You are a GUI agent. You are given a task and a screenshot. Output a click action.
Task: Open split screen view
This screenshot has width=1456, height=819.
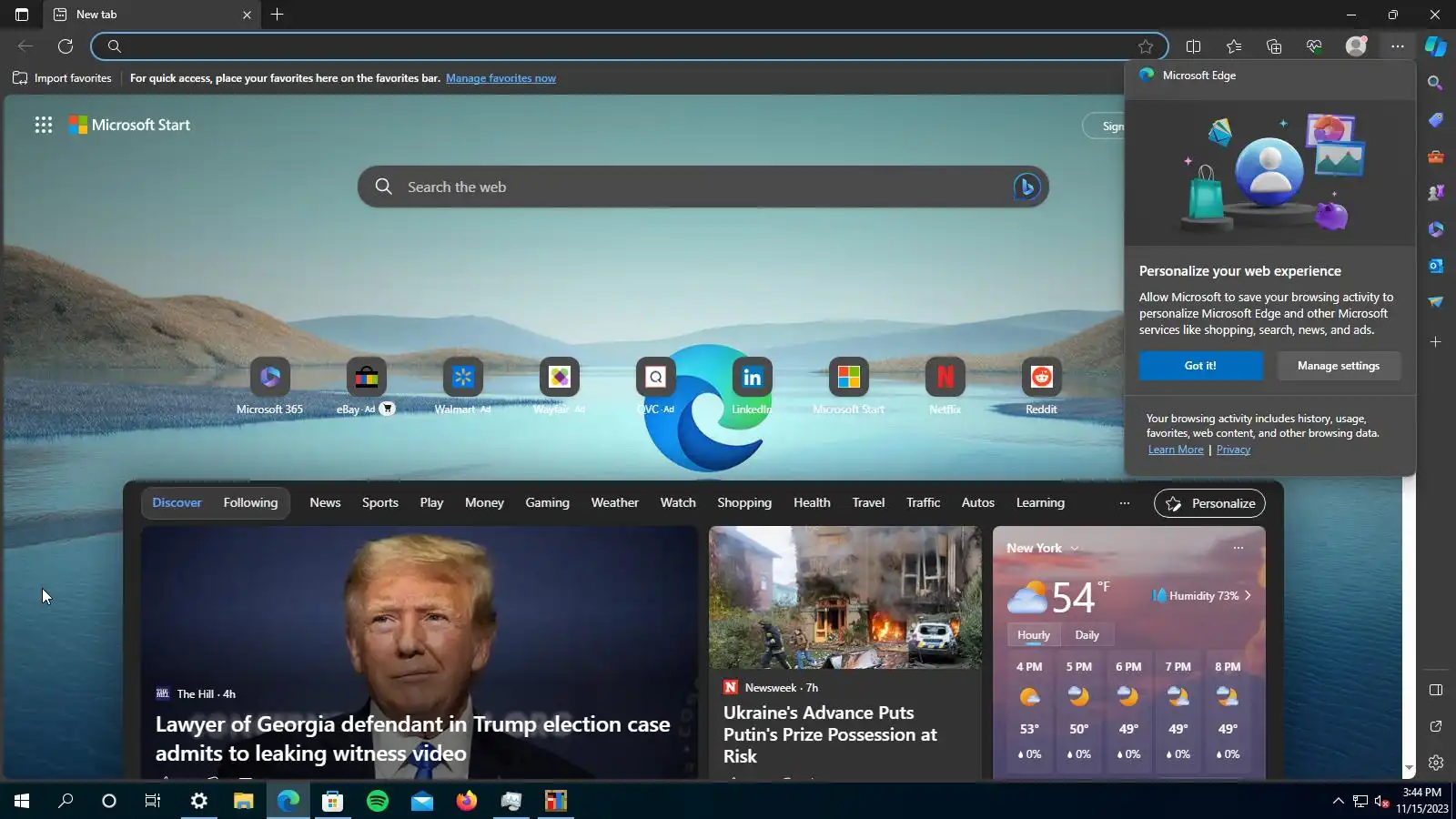pyautogui.click(x=1193, y=46)
